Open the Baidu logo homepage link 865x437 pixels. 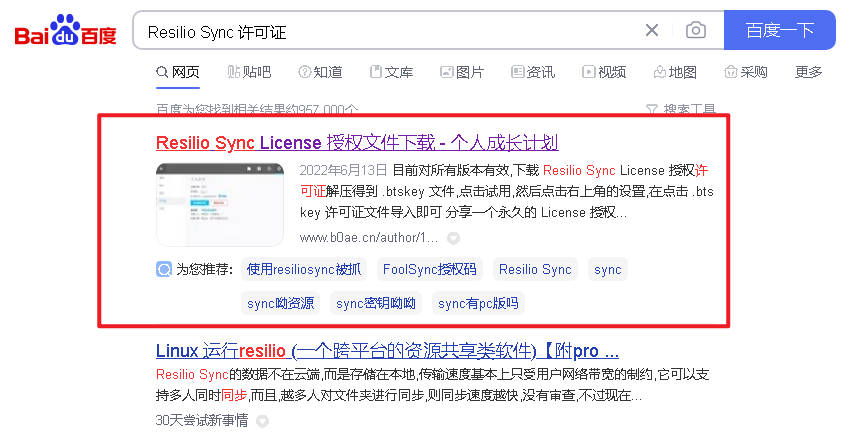pyautogui.click(x=65, y=30)
